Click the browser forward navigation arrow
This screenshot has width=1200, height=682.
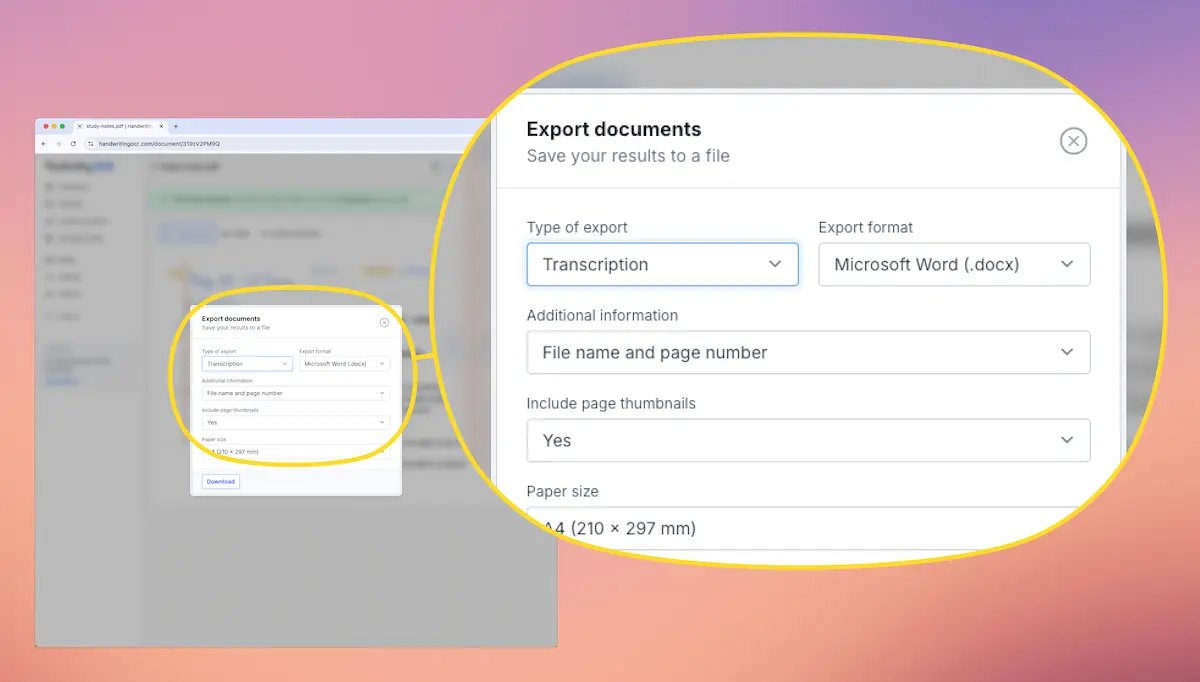coord(58,143)
